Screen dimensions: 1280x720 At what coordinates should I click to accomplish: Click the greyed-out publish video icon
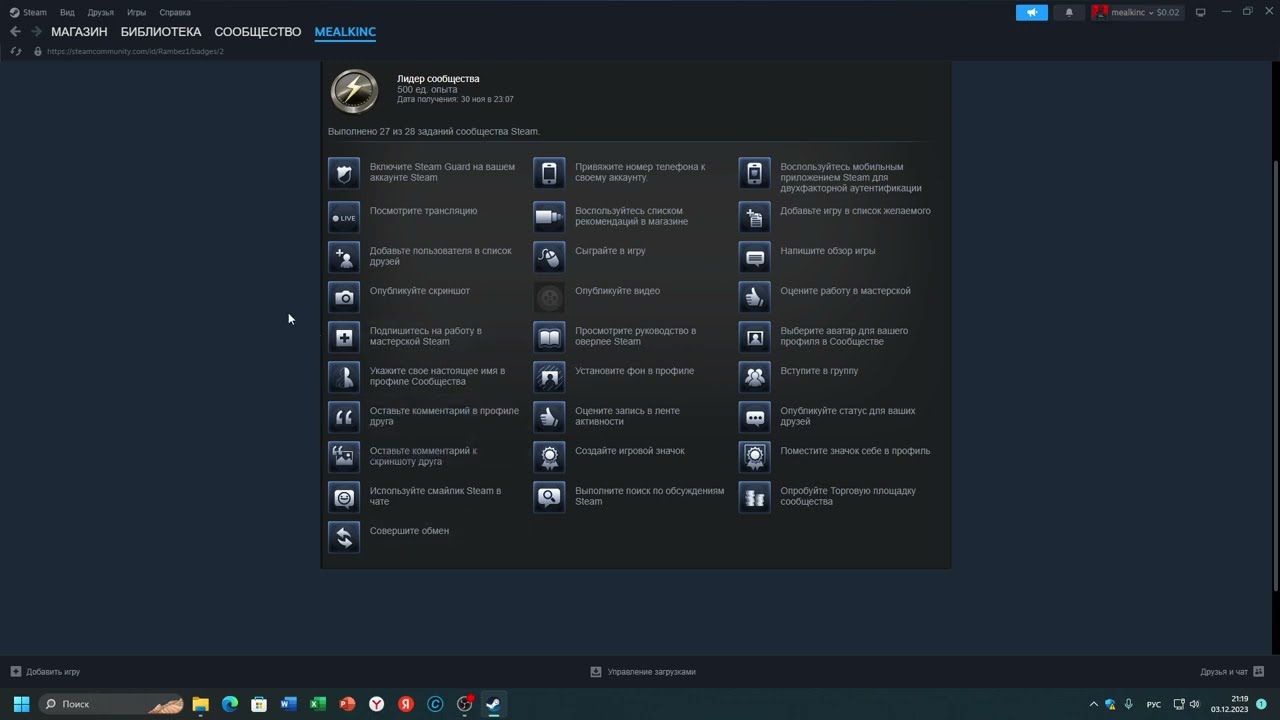(x=549, y=297)
